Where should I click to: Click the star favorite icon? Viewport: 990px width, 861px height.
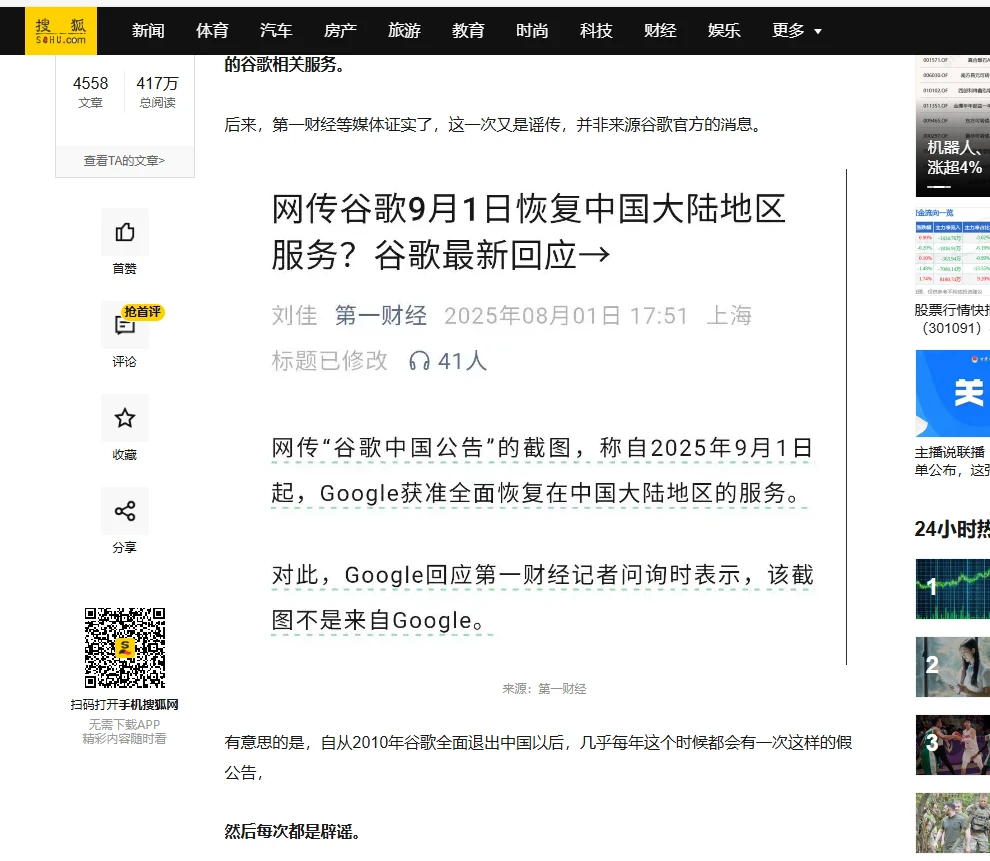(x=125, y=418)
